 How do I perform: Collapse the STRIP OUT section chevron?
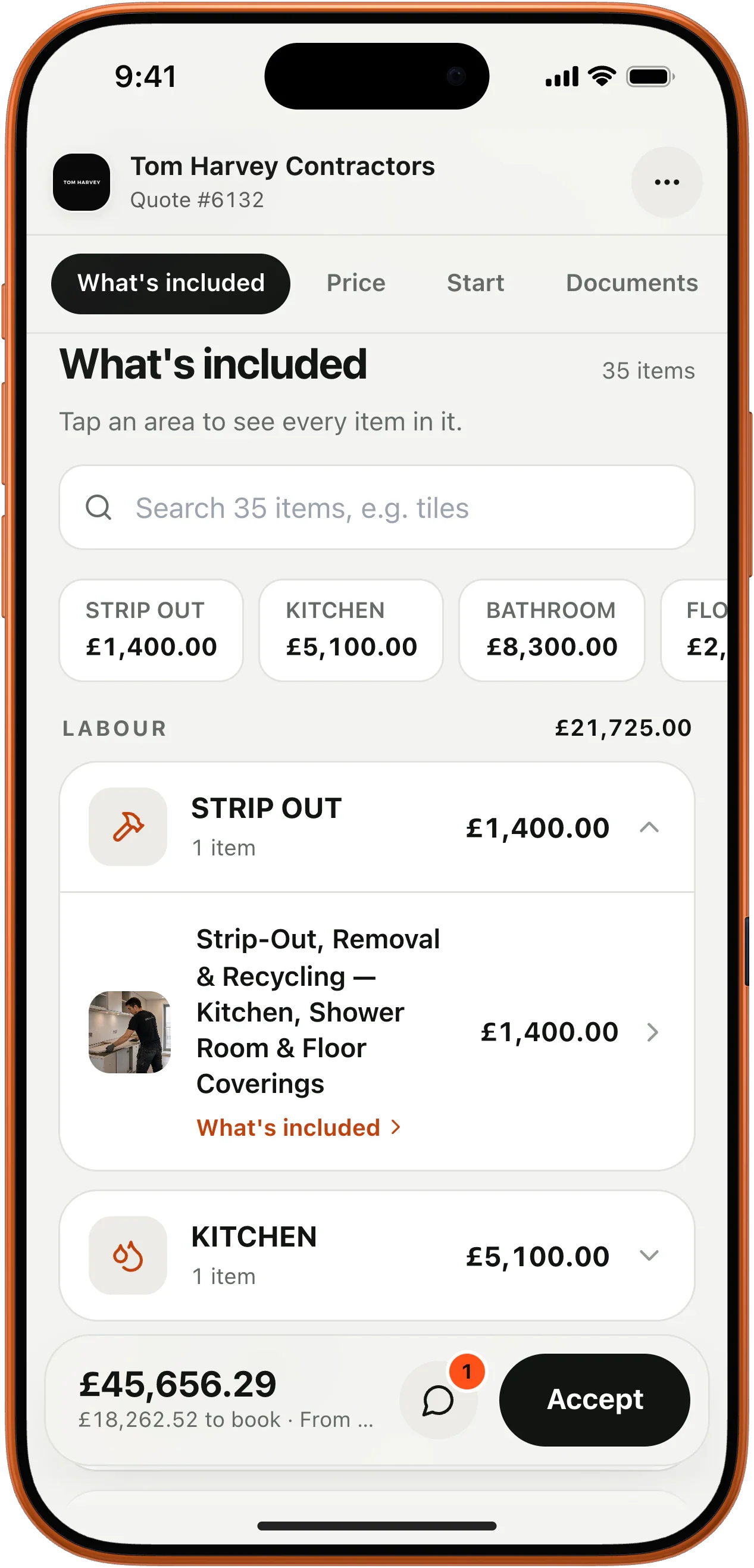coord(649,827)
